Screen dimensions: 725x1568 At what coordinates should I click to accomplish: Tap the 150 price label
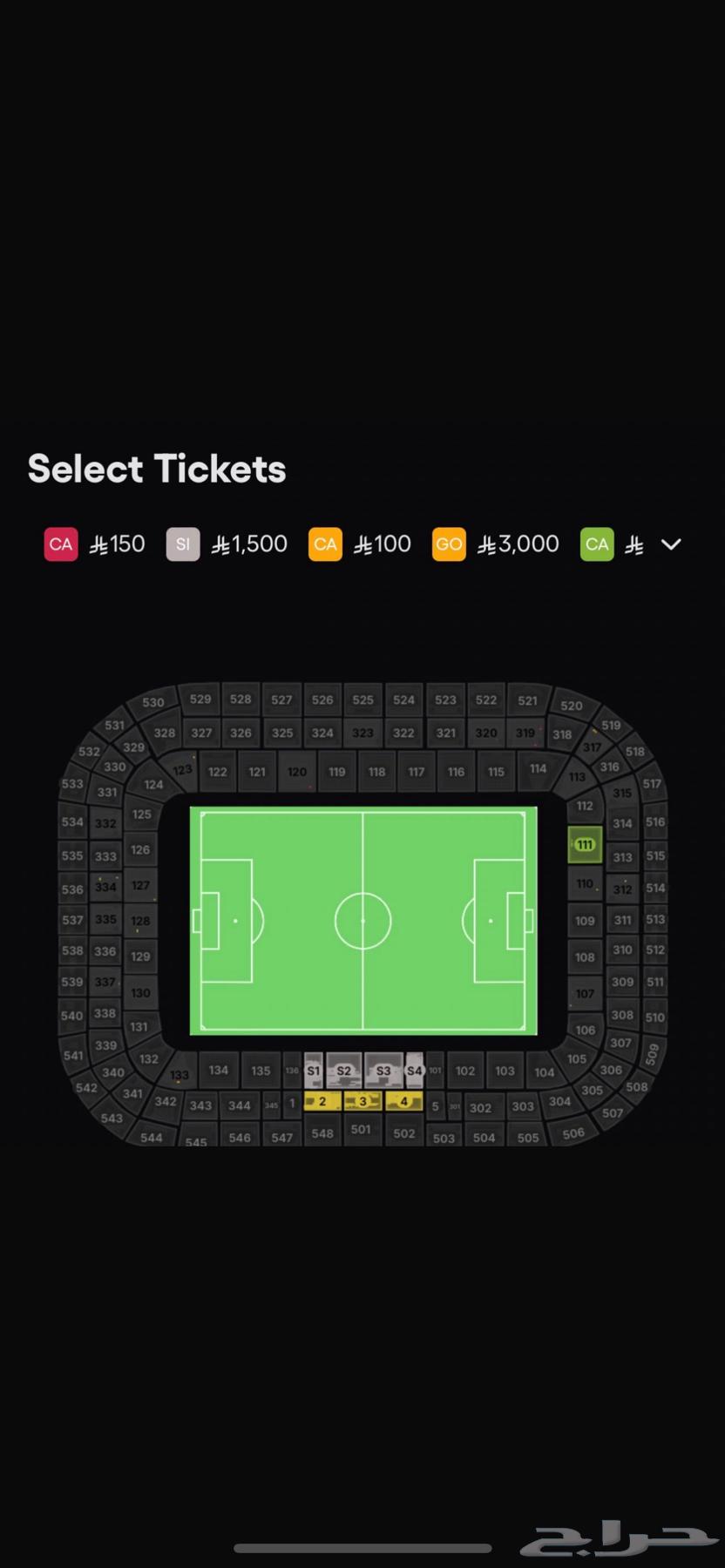pos(118,544)
